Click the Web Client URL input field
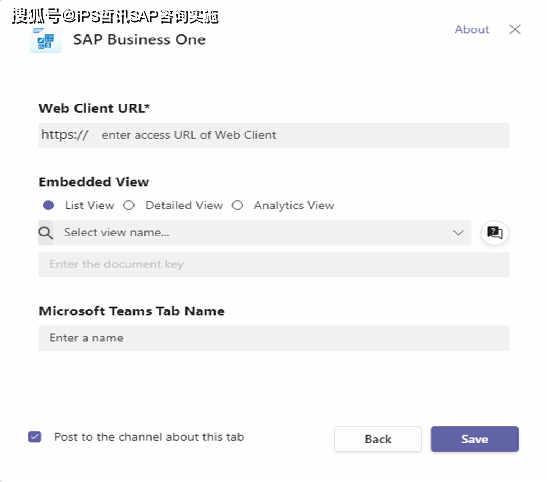547x482 pixels. tap(300, 135)
